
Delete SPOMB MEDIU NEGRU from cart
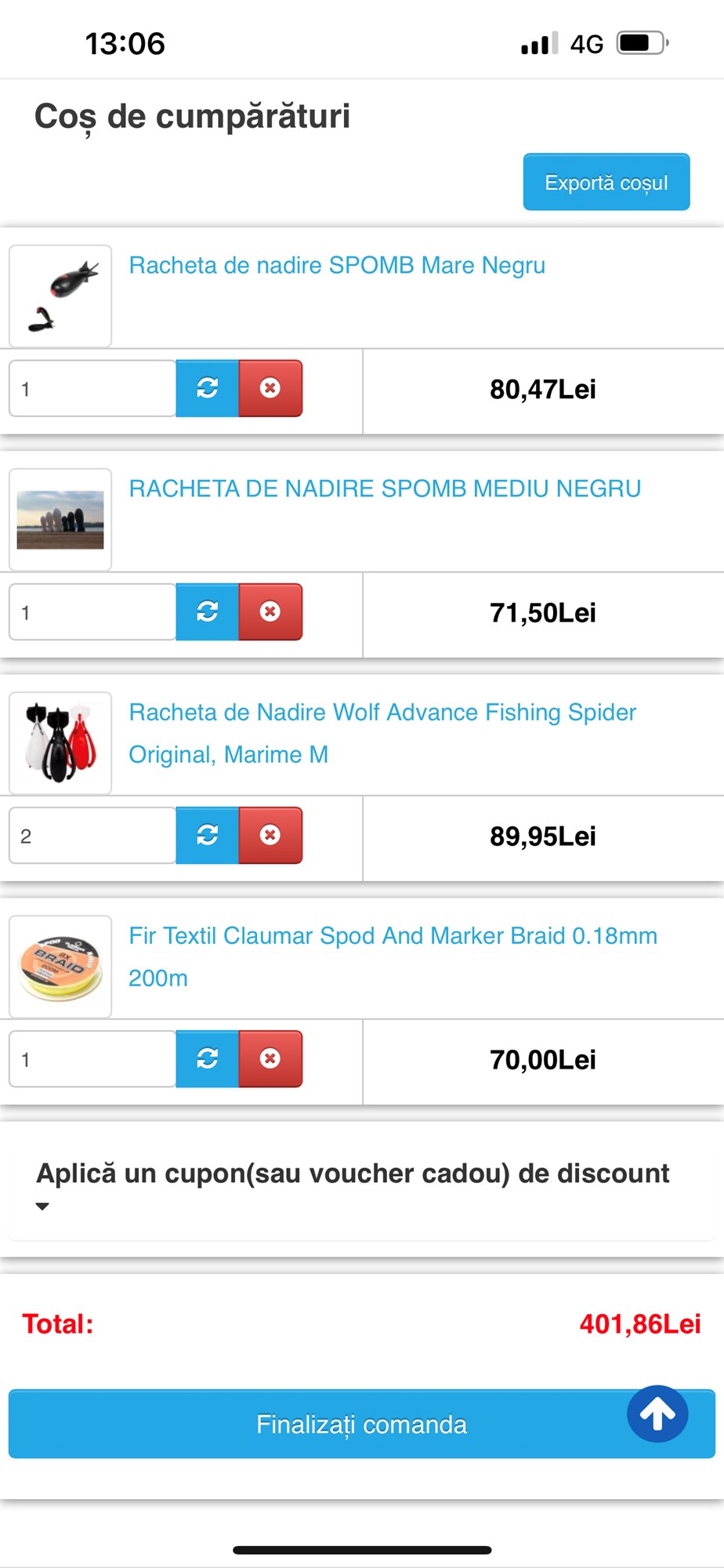[x=270, y=612]
